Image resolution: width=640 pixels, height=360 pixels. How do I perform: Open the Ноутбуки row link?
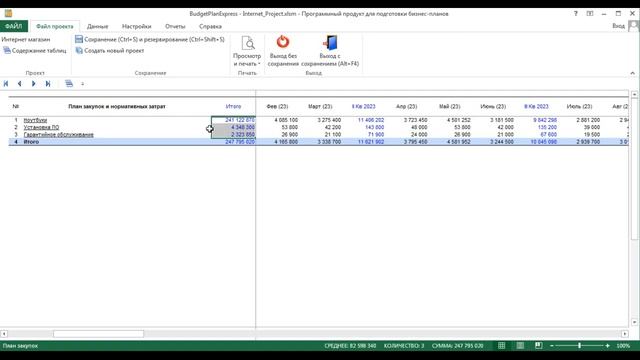[x=35, y=120]
